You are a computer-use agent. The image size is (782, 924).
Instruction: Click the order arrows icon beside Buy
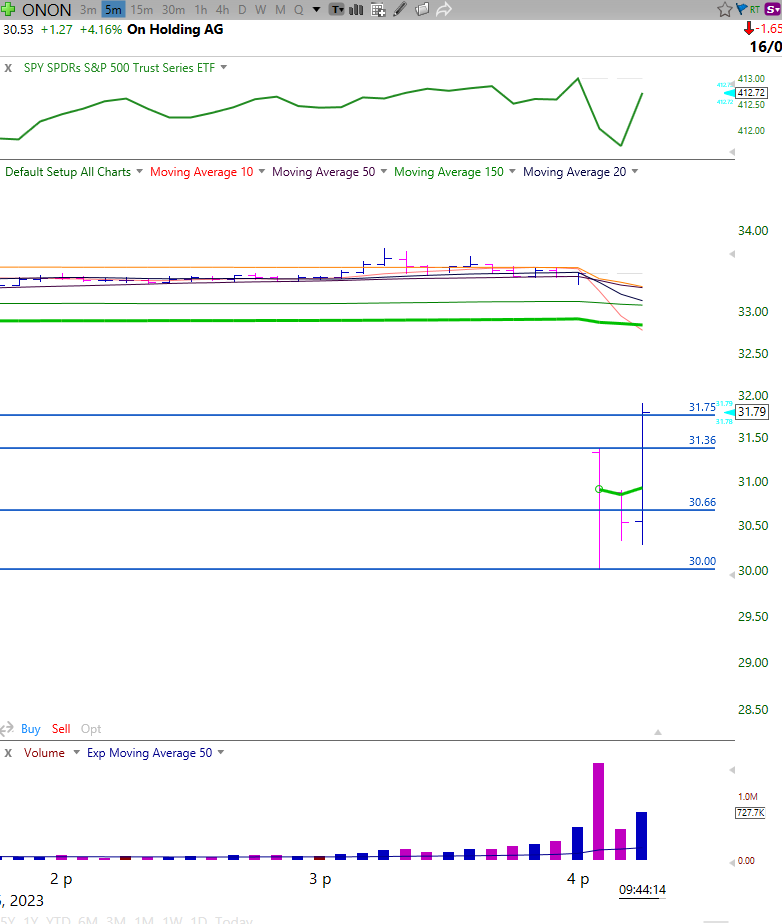[x=7, y=730]
